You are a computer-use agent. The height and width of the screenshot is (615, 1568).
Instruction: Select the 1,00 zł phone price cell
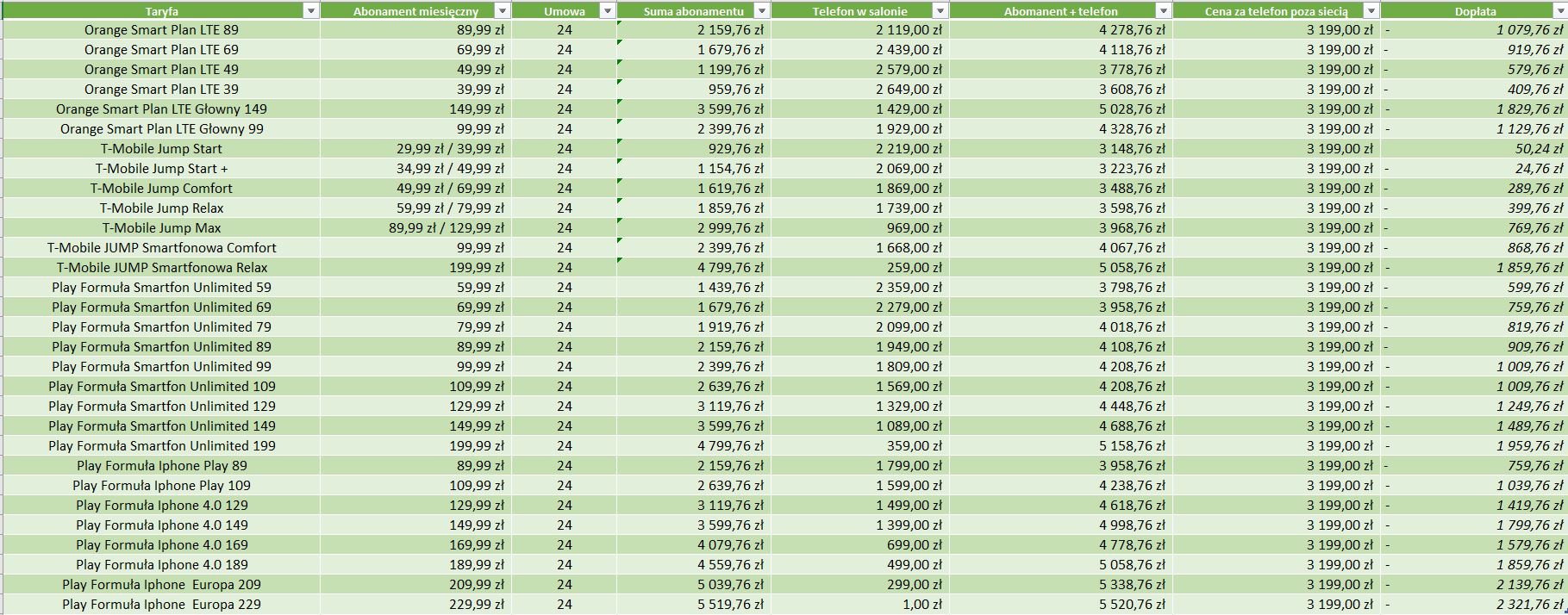(860, 604)
